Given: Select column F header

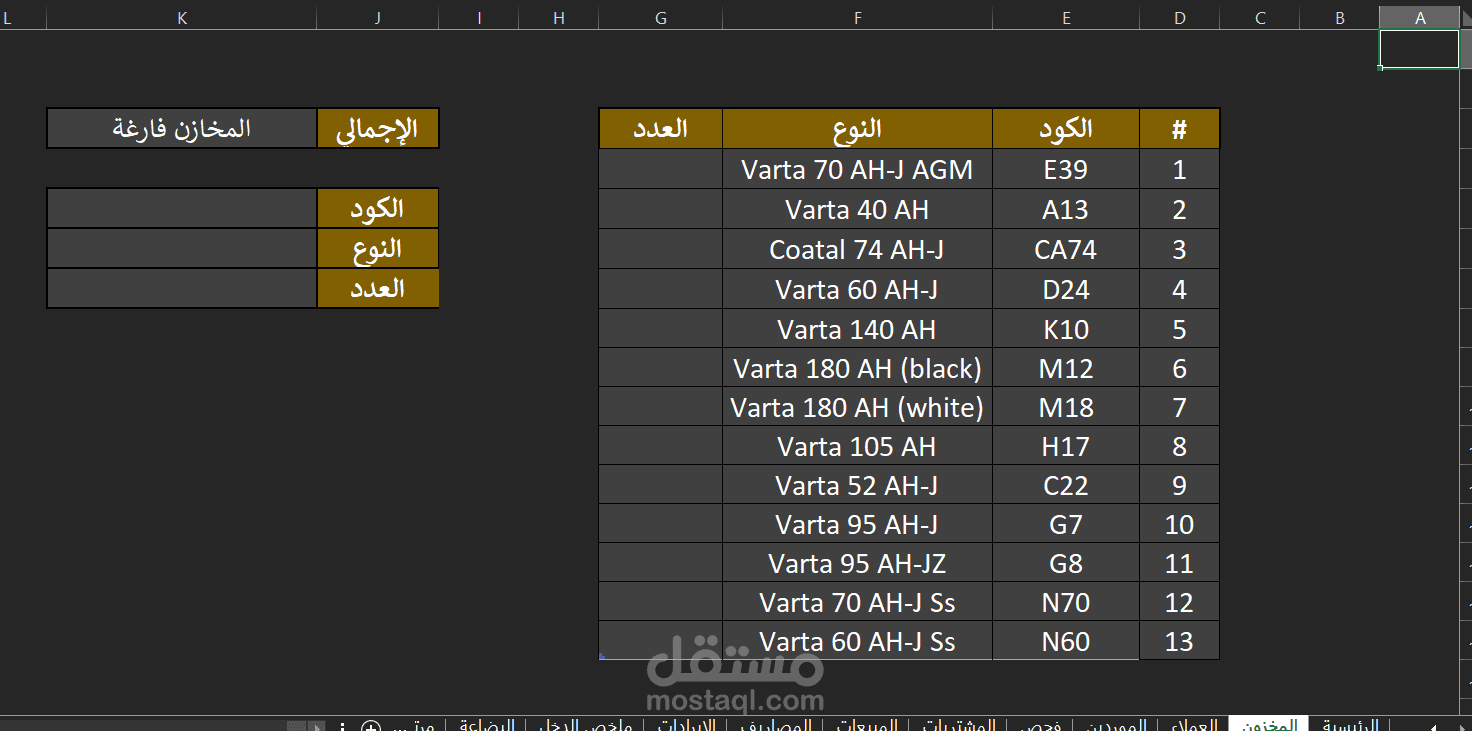Looking at the screenshot, I should tap(857, 18).
